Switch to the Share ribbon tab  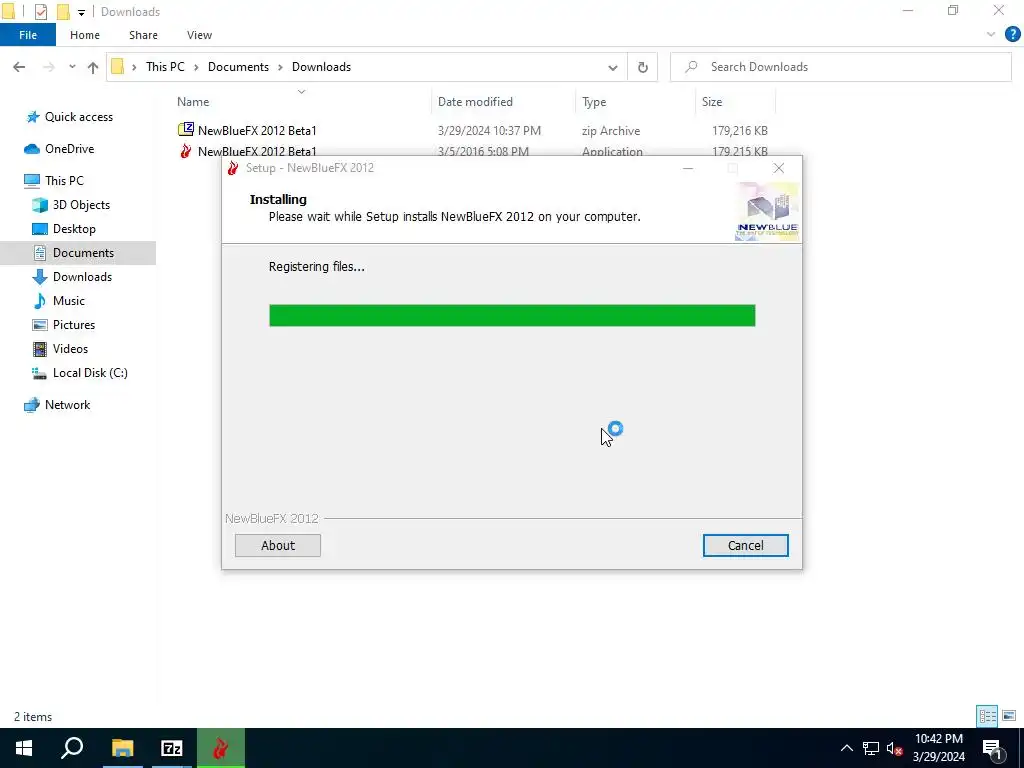[143, 35]
